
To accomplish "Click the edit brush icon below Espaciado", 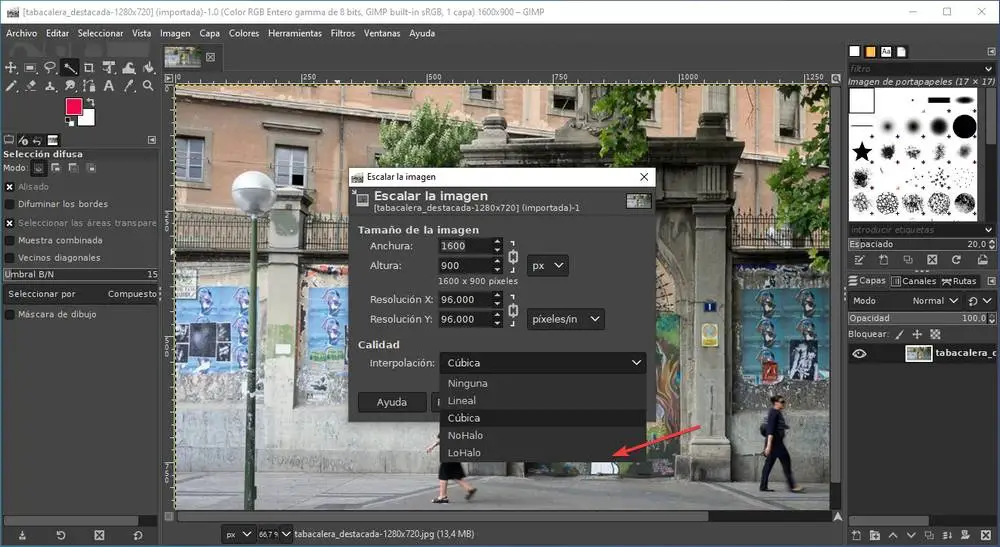I will pos(859,260).
